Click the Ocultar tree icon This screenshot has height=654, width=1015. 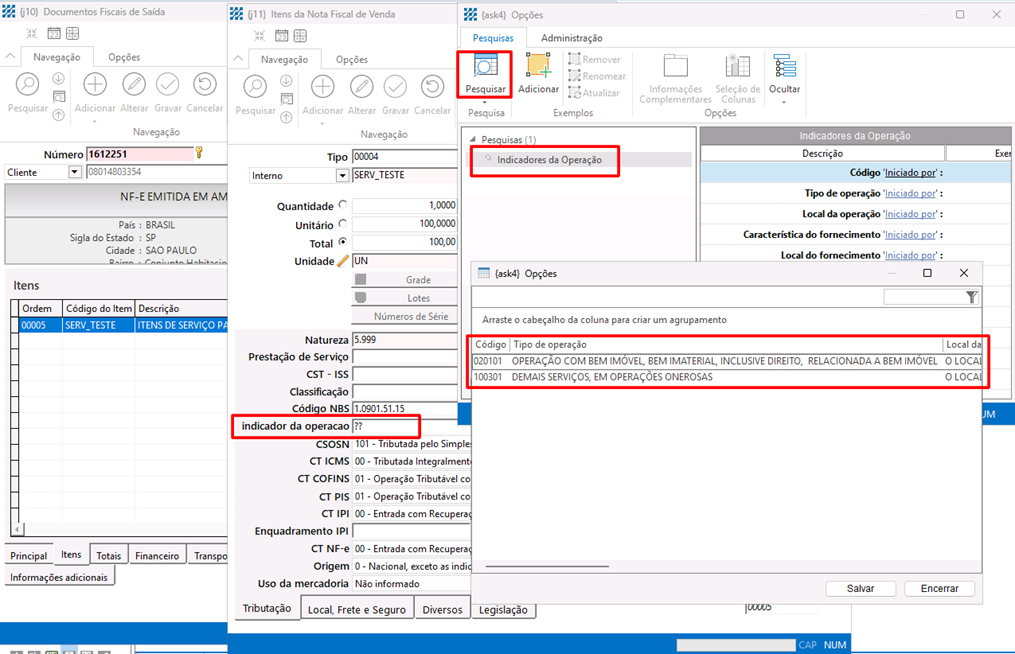pyautogui.click(x=785, y=68)
